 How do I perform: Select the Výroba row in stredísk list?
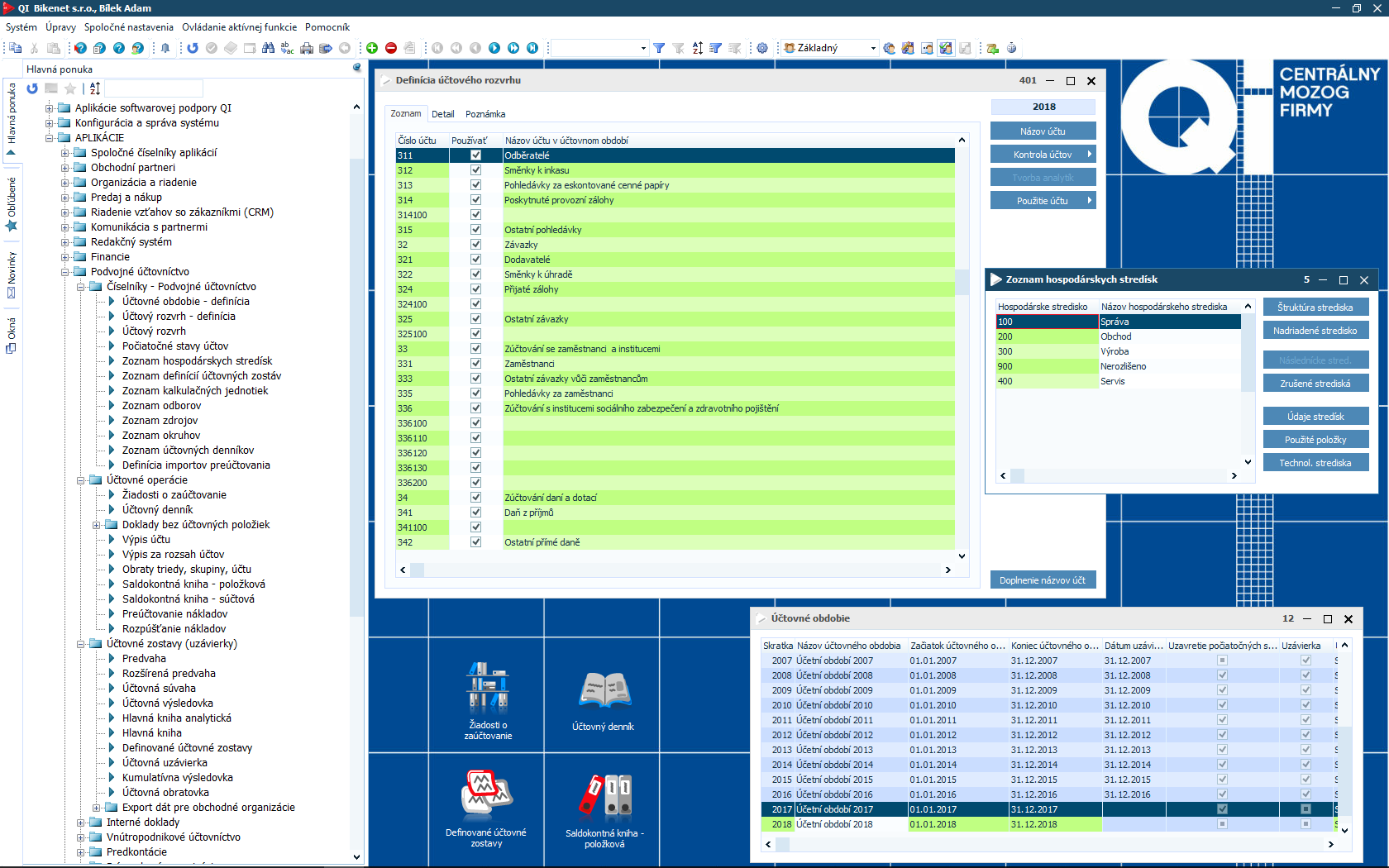[1115, 351]
